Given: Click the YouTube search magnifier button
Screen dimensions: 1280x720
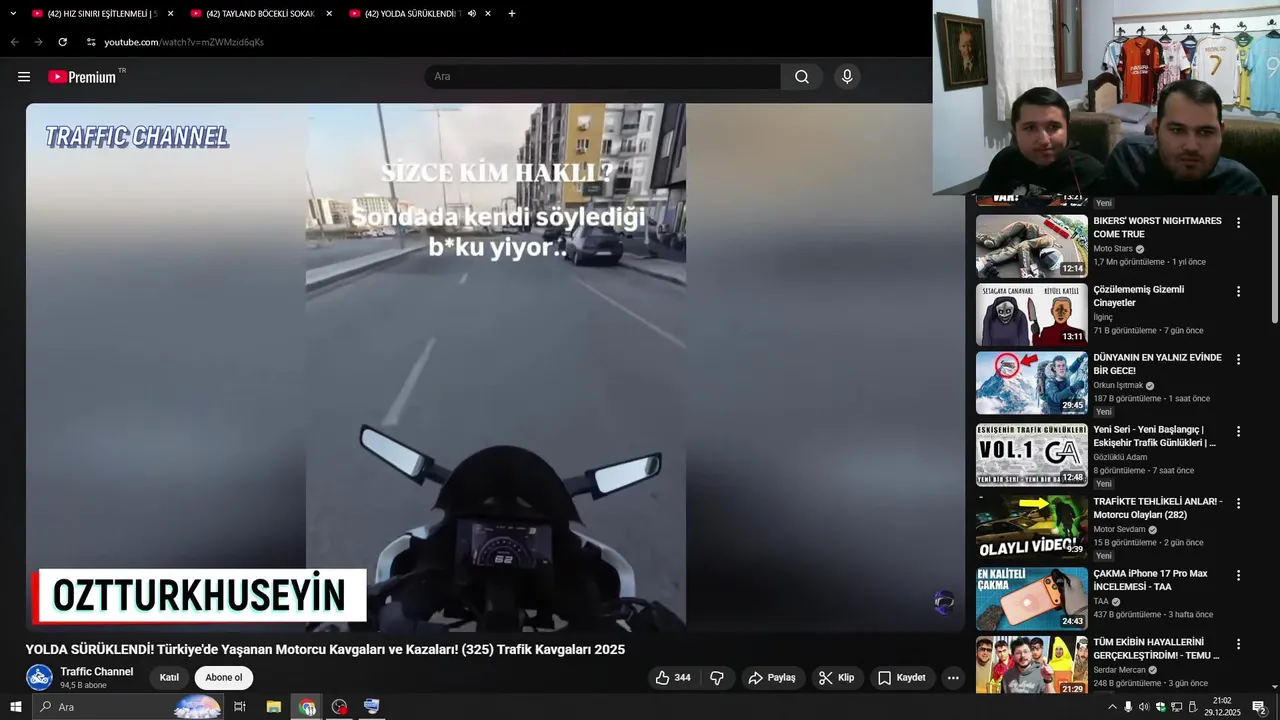Looking at the screenshot, I should click(x=802, y=77).
